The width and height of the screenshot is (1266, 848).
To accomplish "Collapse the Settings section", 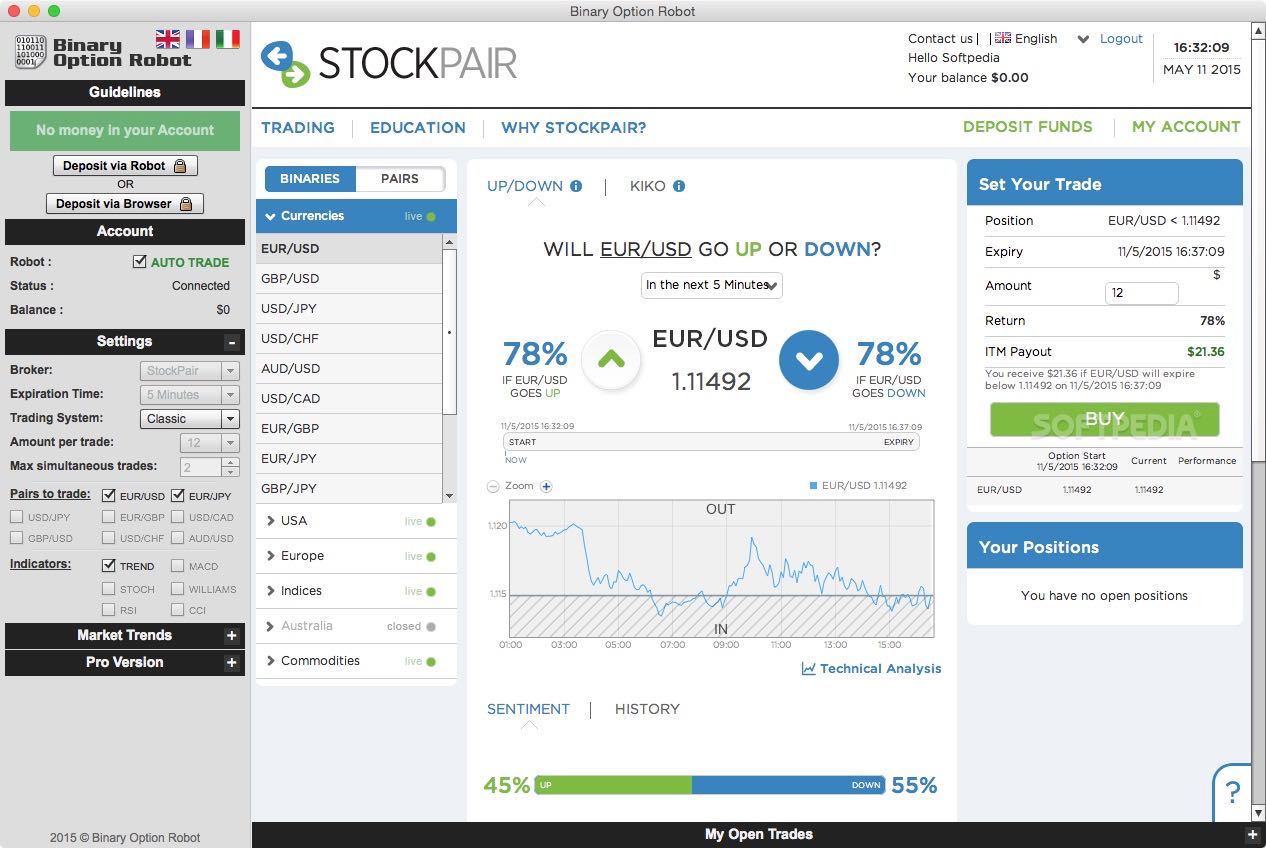I will [232, 342].
